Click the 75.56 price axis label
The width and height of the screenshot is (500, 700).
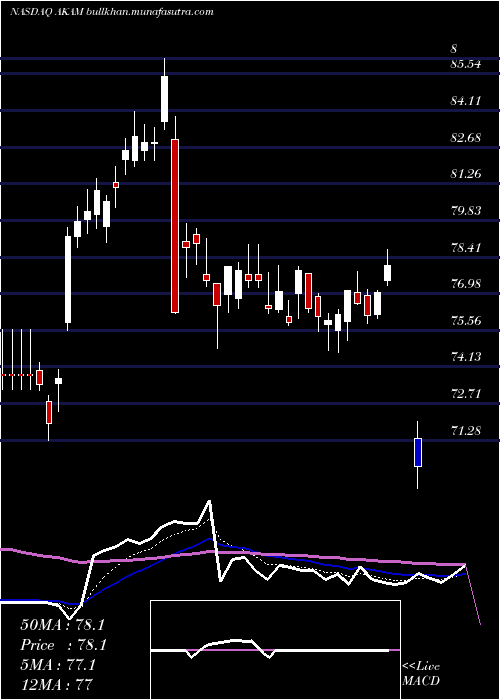coord(466,320)
